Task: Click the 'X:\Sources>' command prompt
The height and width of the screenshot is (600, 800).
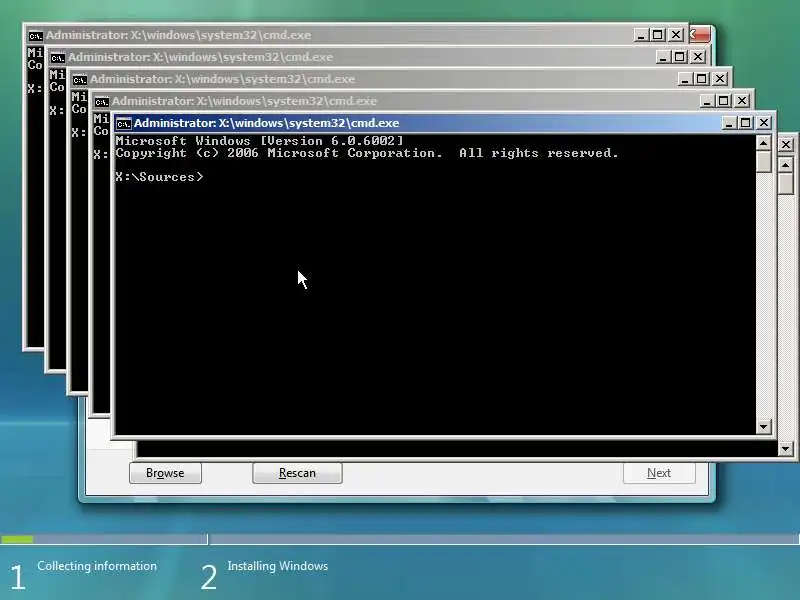Action: tap(159, 177)
